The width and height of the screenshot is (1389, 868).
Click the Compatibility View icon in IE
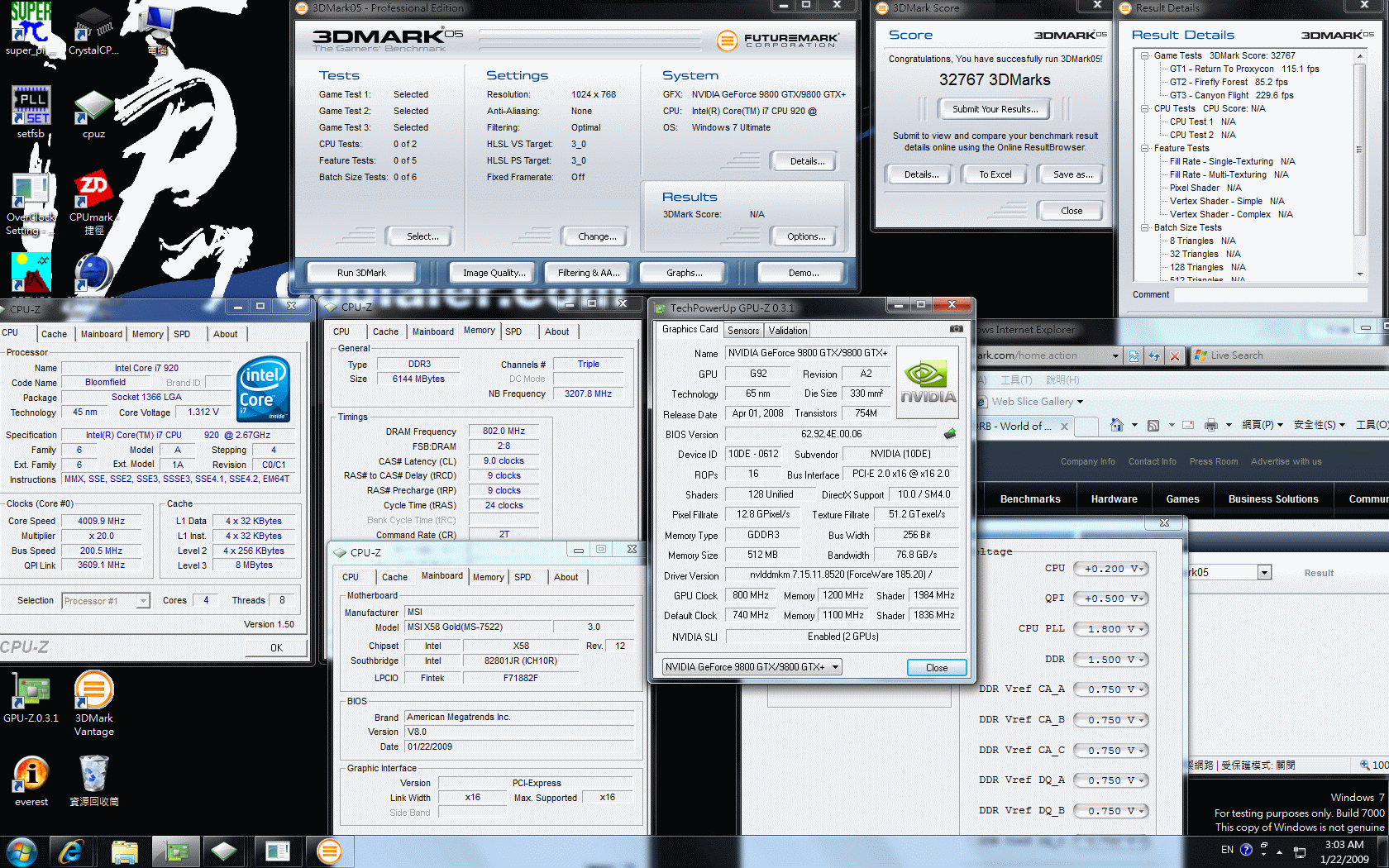pyautogui.click(x=1134, y=355)
